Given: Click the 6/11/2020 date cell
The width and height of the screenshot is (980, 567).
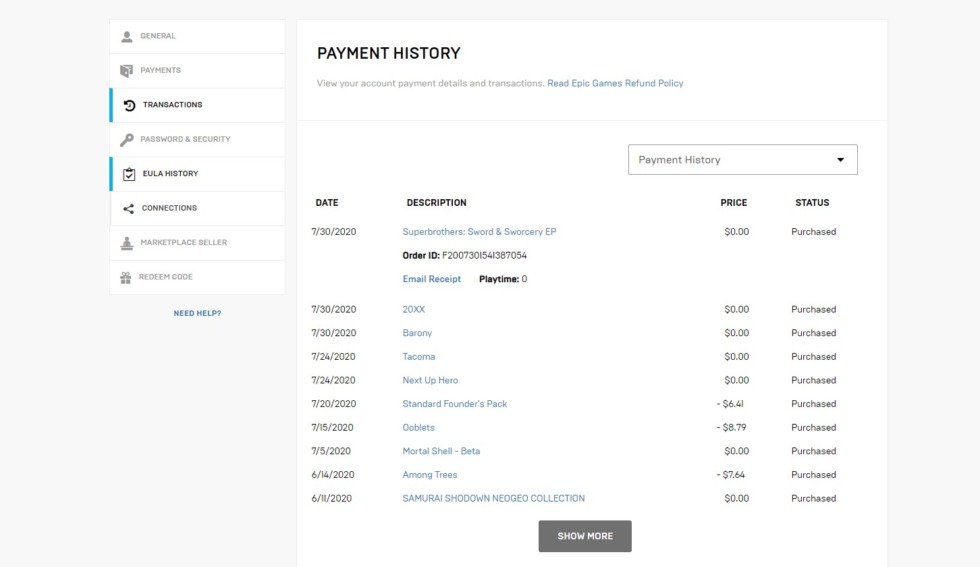Looking at the screenshot, I should click(331, 498).
